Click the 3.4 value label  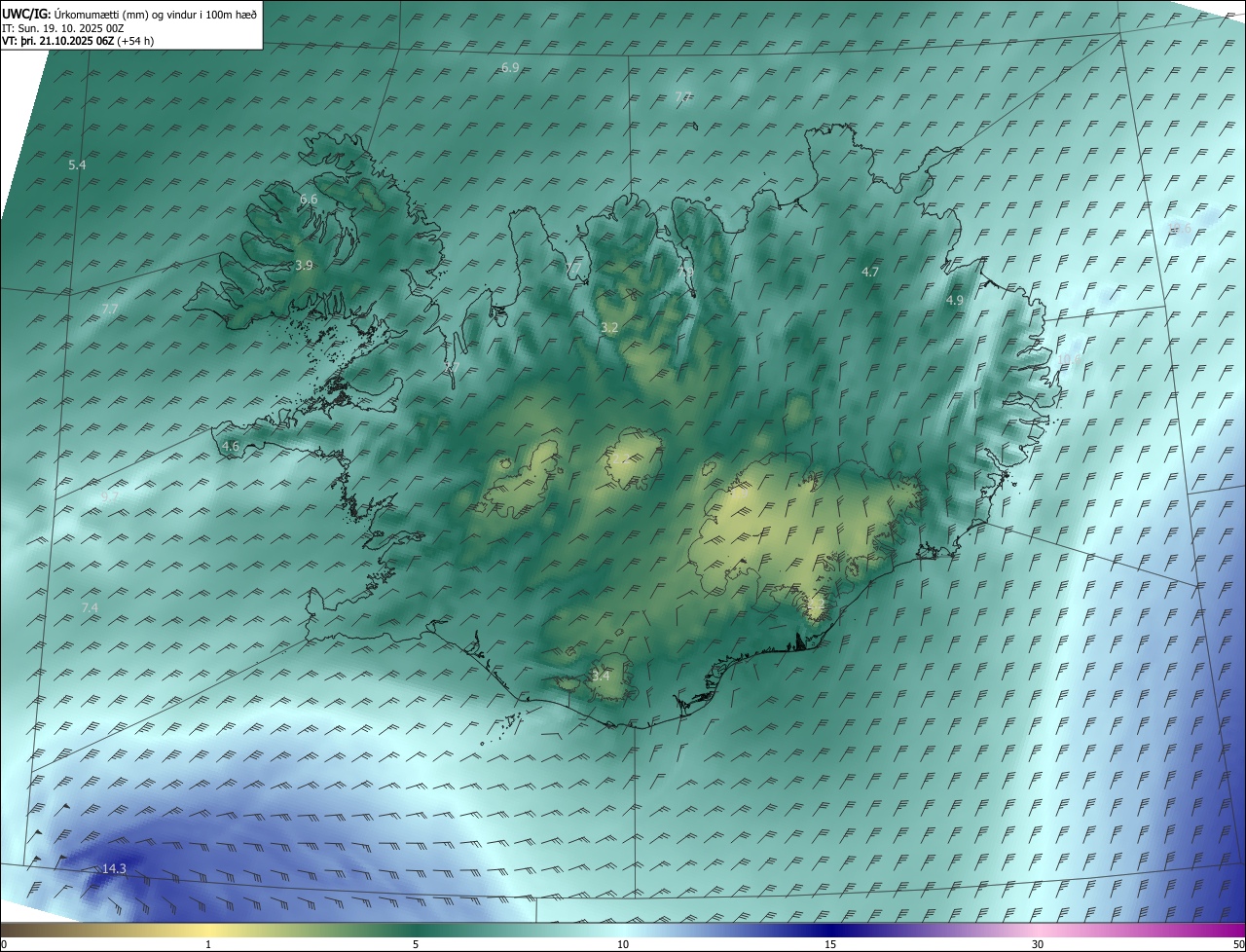pyautogui.click(x=601, y=676)
